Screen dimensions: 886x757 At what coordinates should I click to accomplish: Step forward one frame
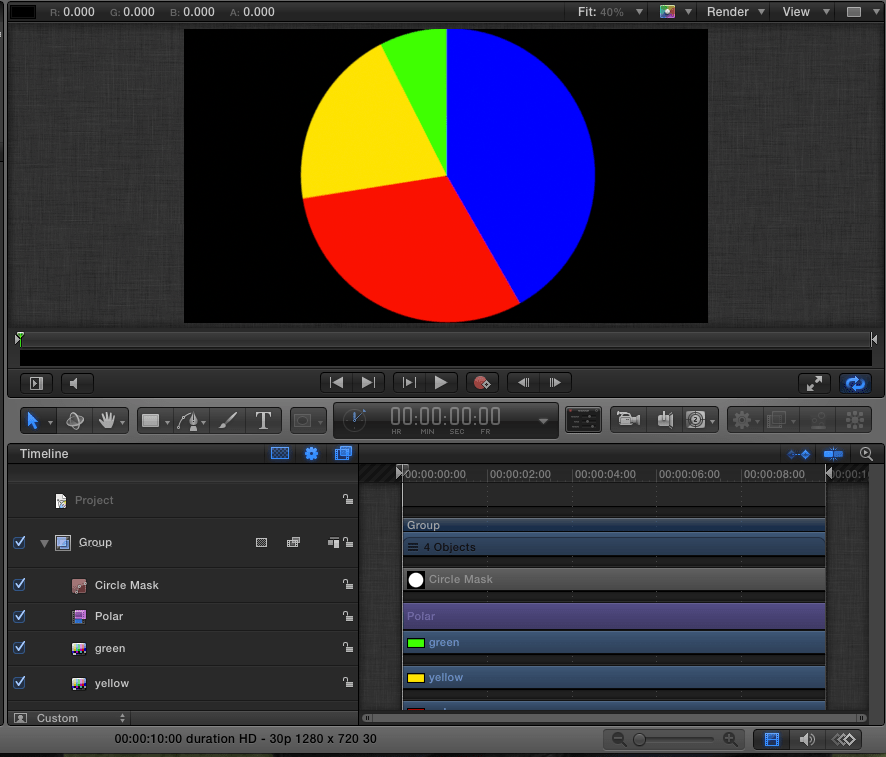pyautogui.click(x=555, y=383)
